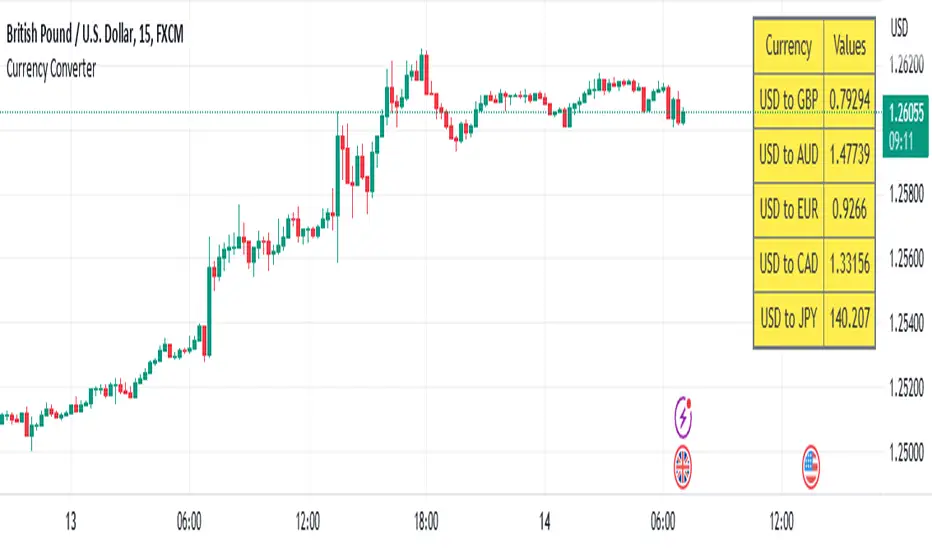Select the USD to GBP table row label
Image resolution: width=932 pixels, height=550 pixels.
click(788, 101)
